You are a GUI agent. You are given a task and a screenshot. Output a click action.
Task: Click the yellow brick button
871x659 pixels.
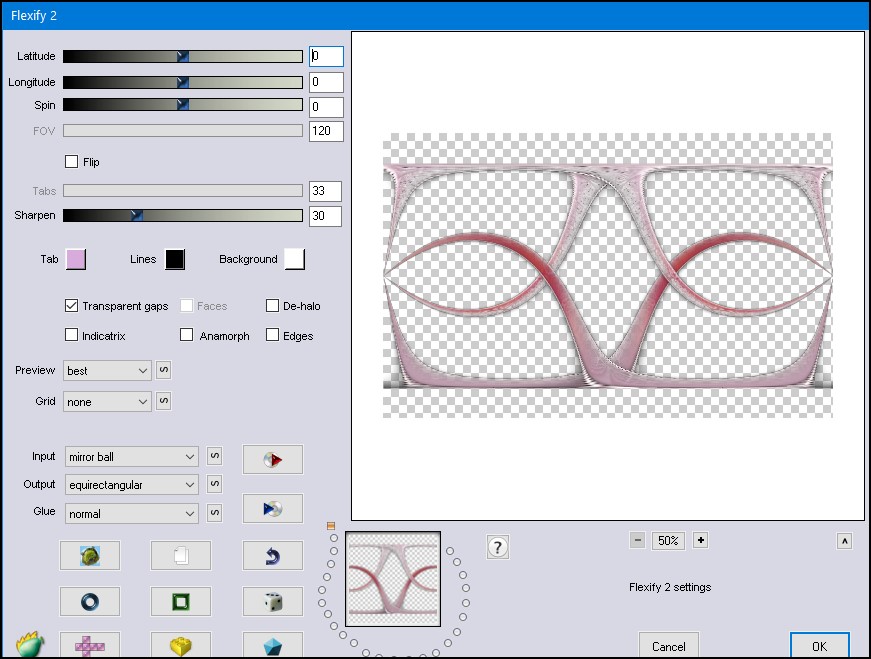[181, 645]
